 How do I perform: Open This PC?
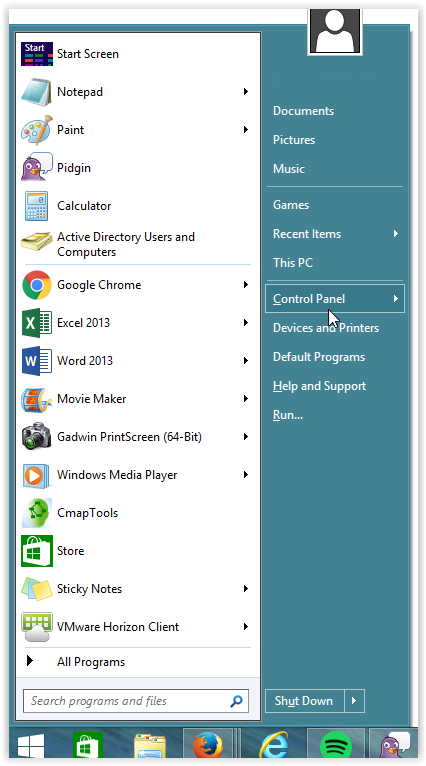coord(293,263)
